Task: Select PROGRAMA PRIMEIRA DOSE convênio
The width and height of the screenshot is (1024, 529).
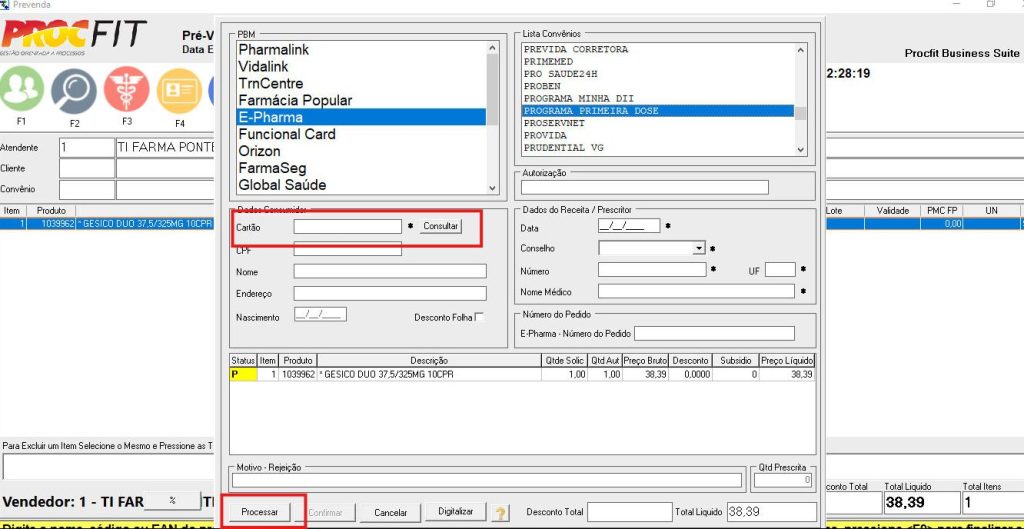Action: click(658, 111)
